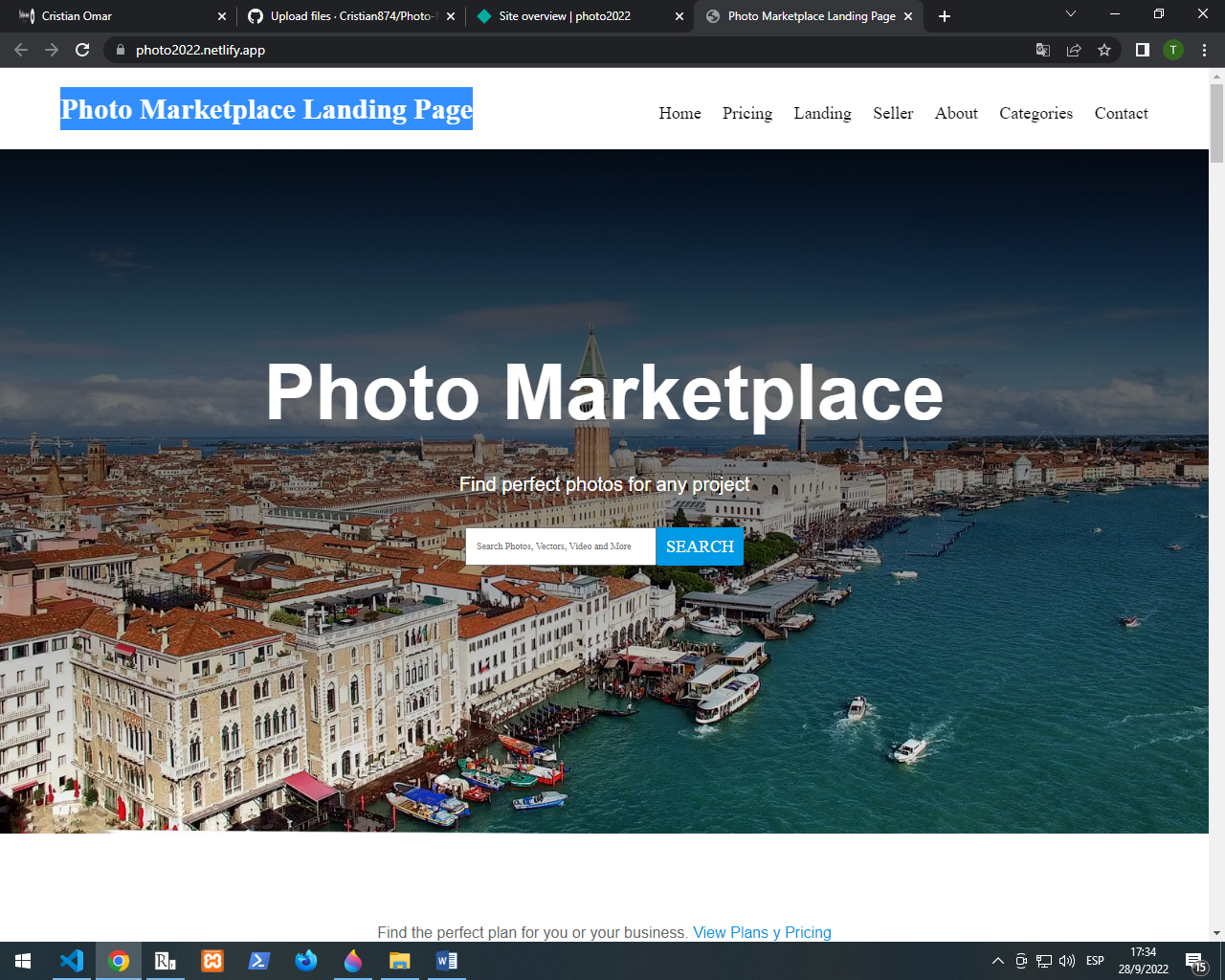
Task: Click the View Plans y Pricing link
Action: 762,932
